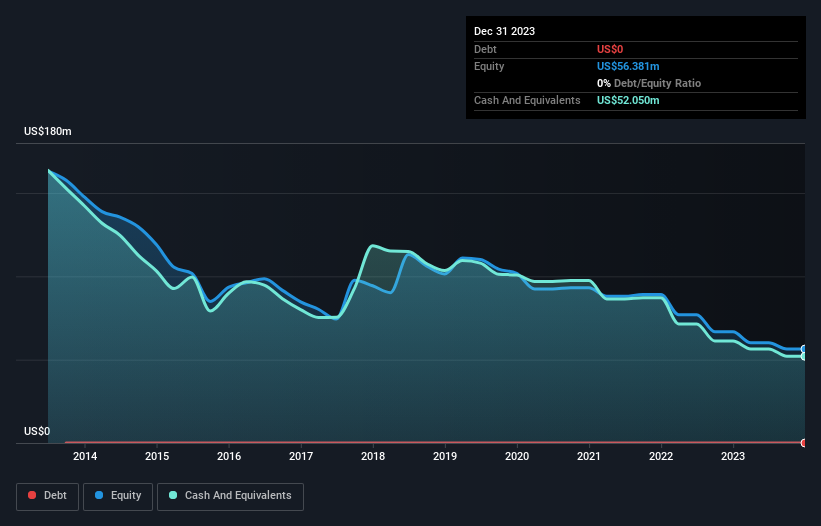Click the Dec 31 2023 tooltip date
Viewport: 821px width, 526px height.
(504, 31)
